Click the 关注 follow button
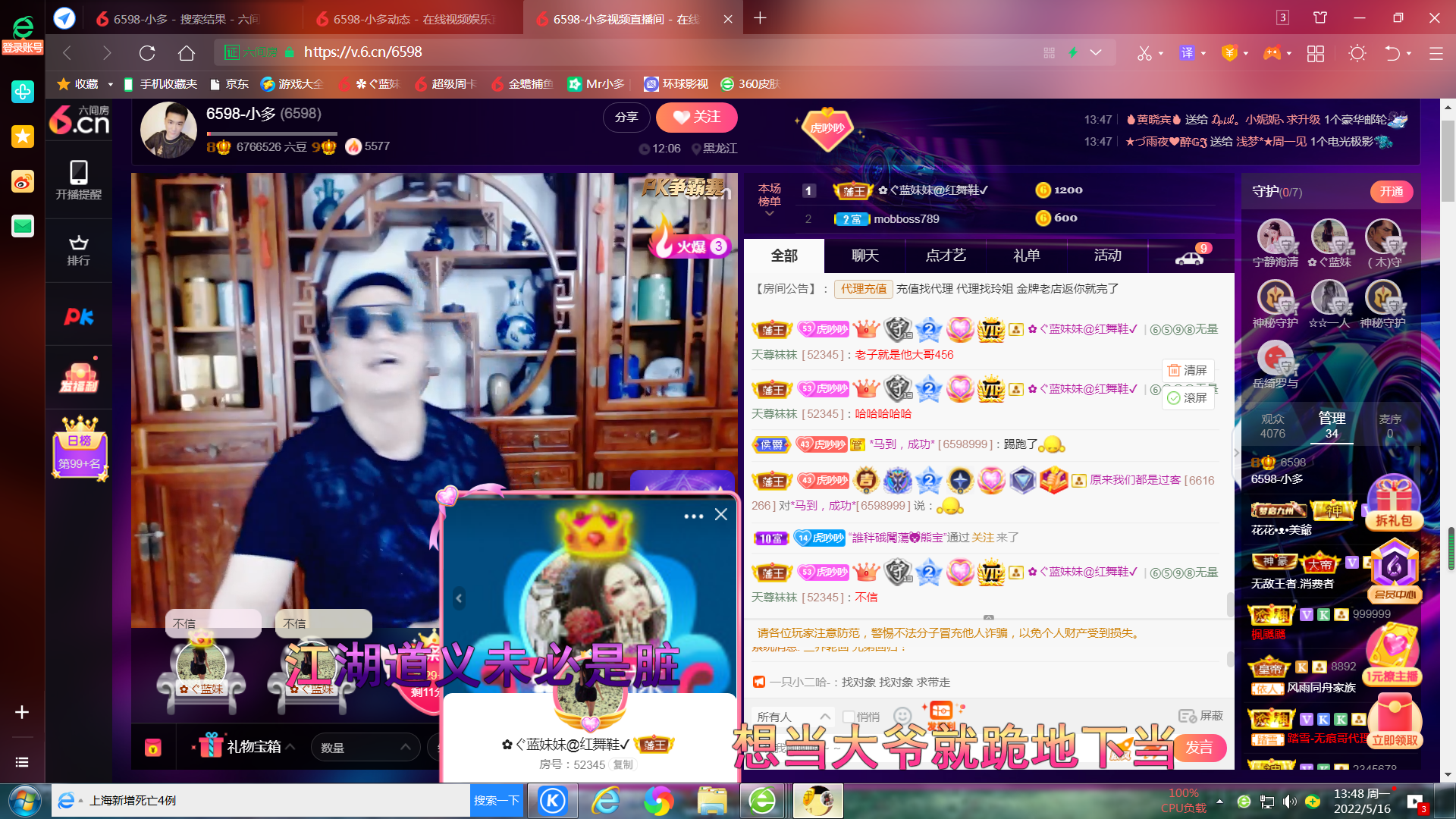This screenshot has height=819, width=1456. [x=696, y=117]
